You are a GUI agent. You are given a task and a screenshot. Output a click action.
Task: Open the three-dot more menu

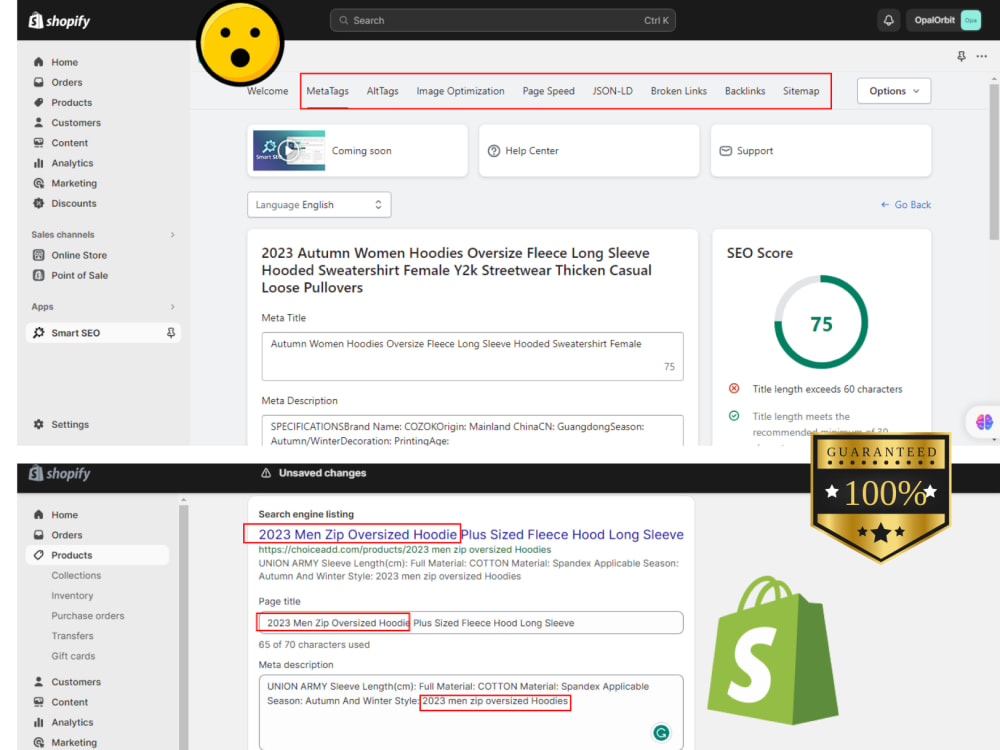tap(982, 56)
